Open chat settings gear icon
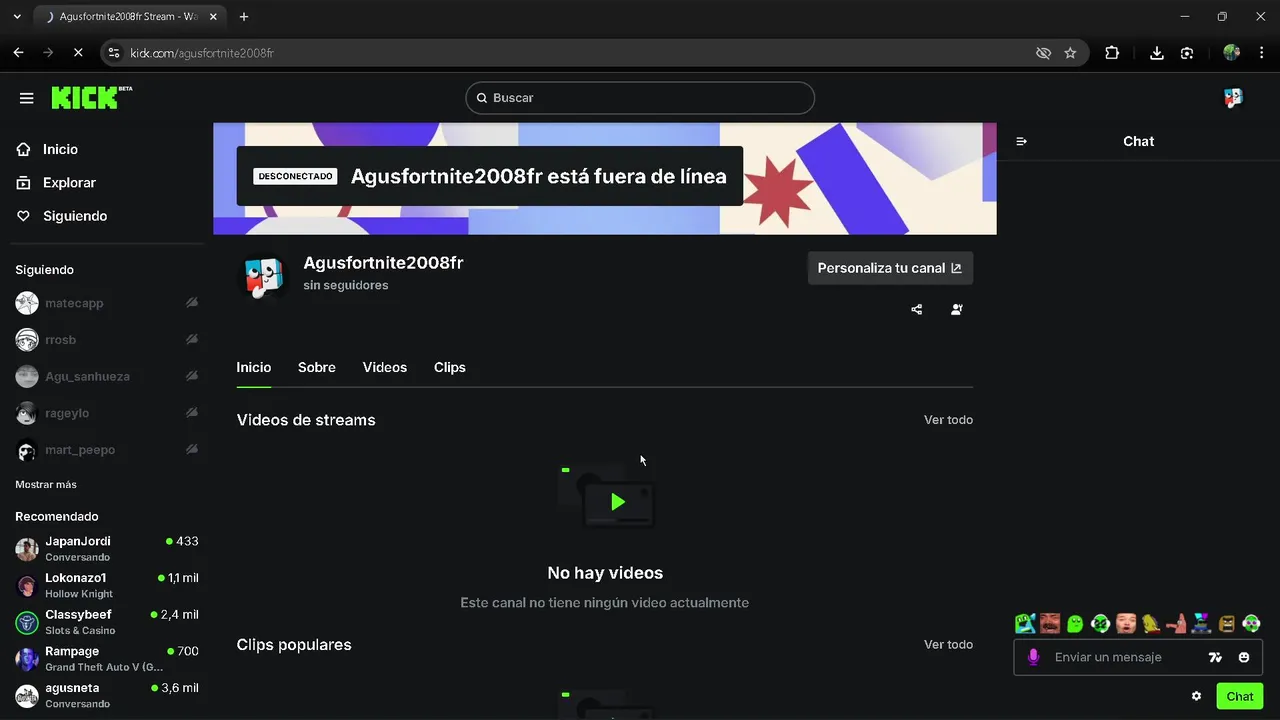The width and height of the screenshot is (1280, 720). (1196, 696)
